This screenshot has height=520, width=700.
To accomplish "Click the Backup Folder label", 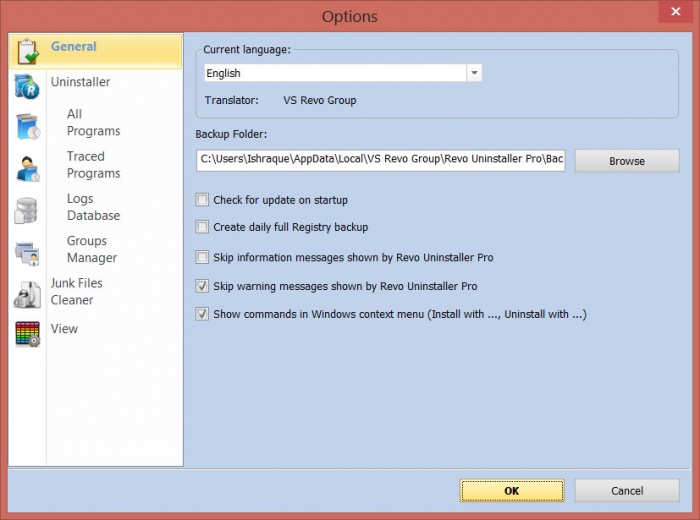I will [231, 134].
